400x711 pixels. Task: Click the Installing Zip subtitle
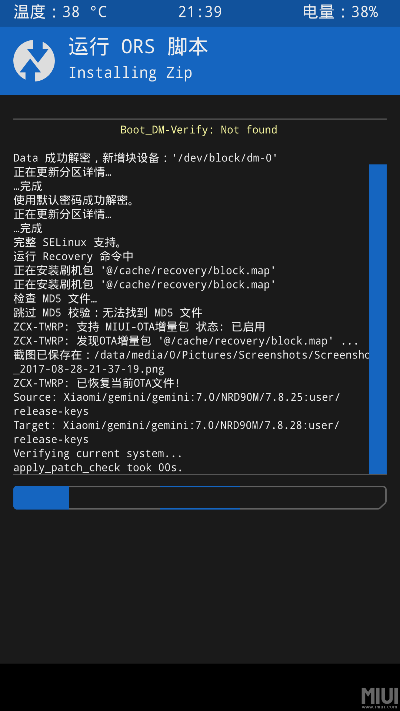[x=130, y=73]
